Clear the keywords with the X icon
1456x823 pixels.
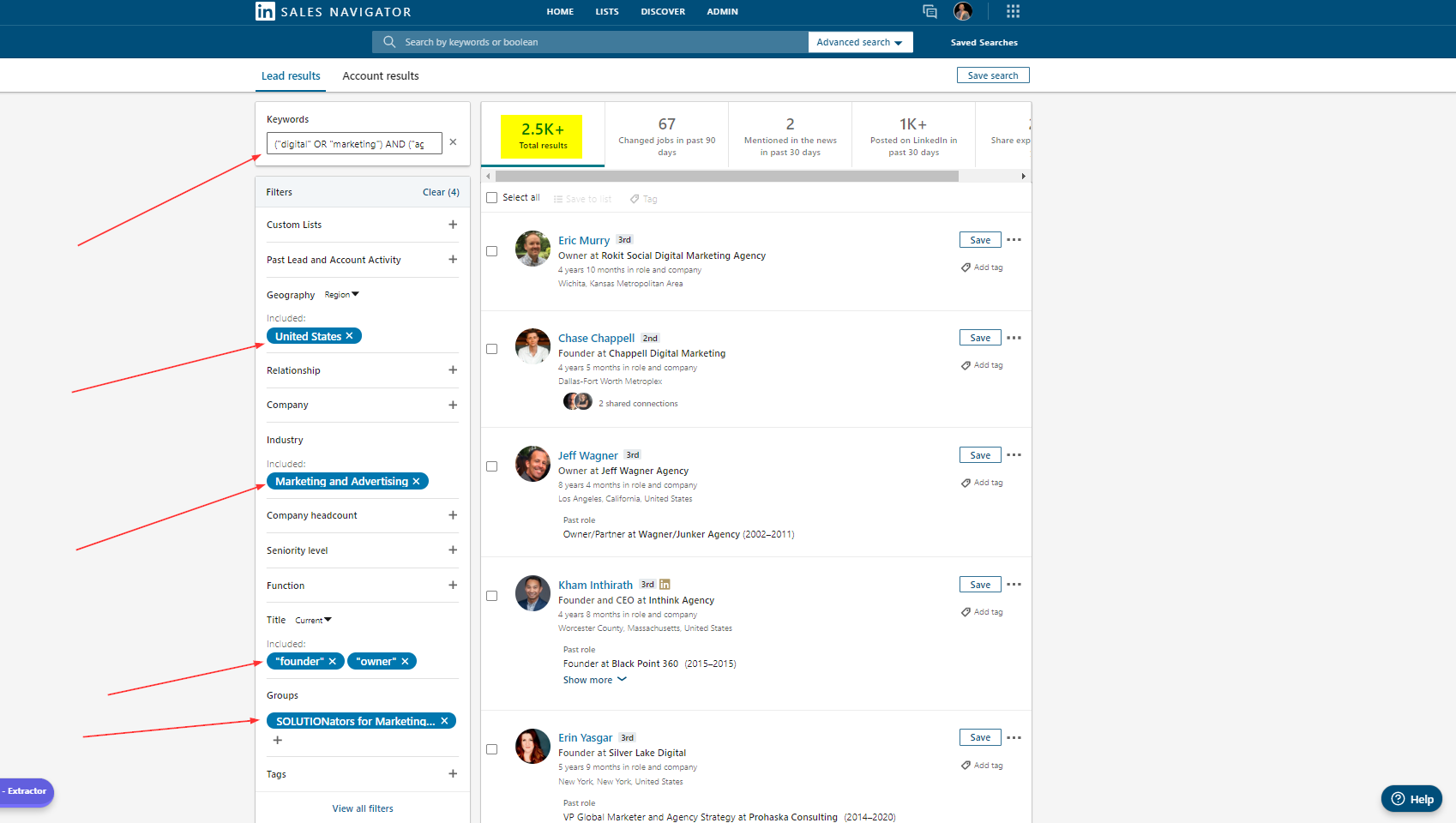point(453,142)
